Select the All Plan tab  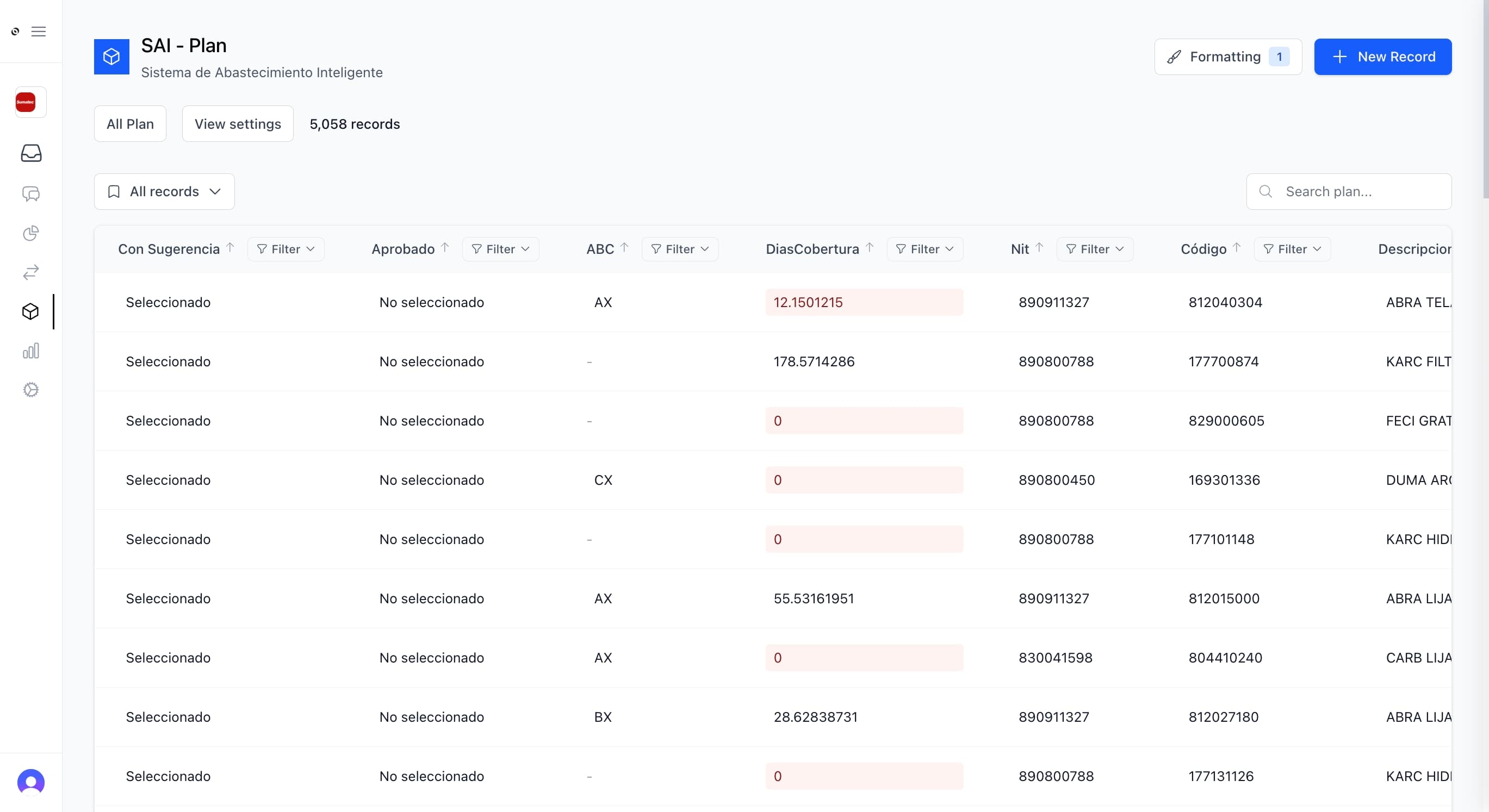130,123
